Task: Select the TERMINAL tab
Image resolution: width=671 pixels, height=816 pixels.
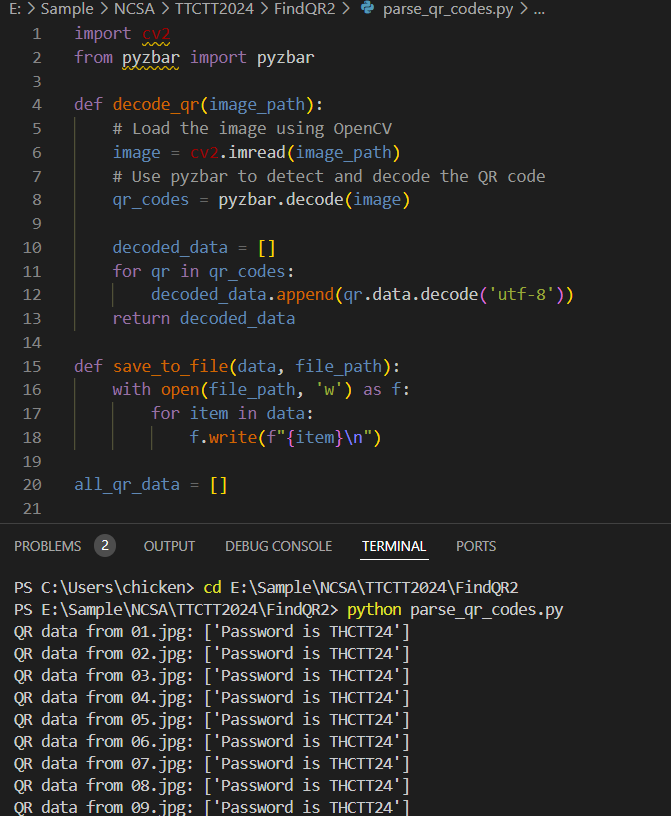Action: pyautogui.click(x=394, y=546)
